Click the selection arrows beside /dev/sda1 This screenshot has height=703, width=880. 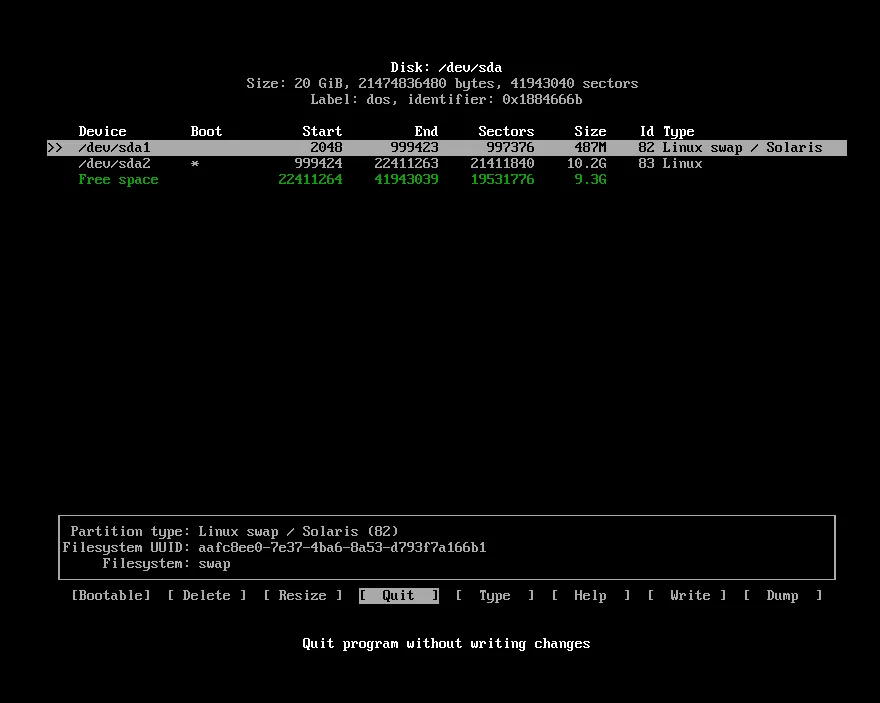[x=57, y=147]
